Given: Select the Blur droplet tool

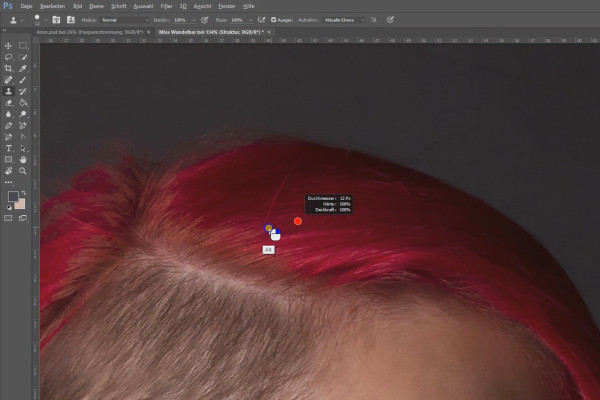Looking at the screenshot, I should 8,114.
